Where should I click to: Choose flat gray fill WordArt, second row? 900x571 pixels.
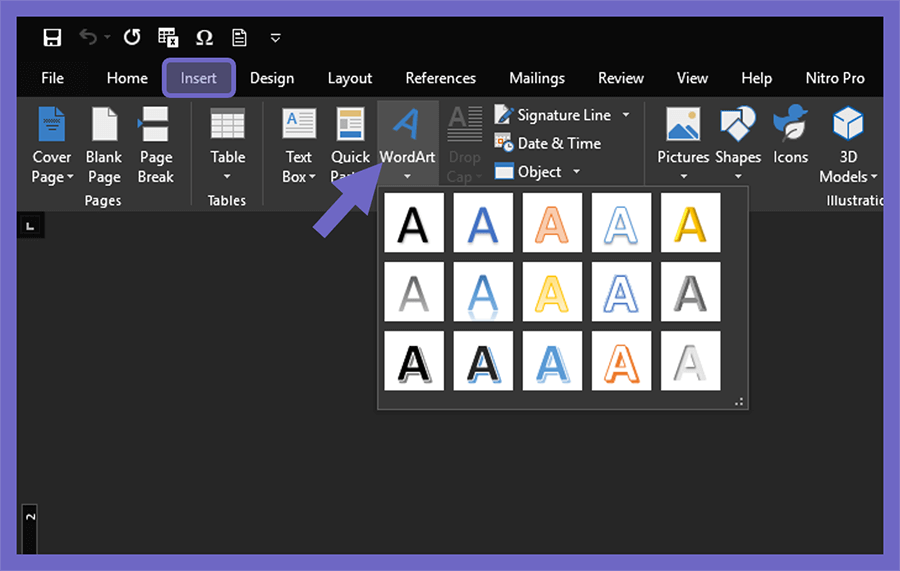pyautogui.click(x=414, y=292)
